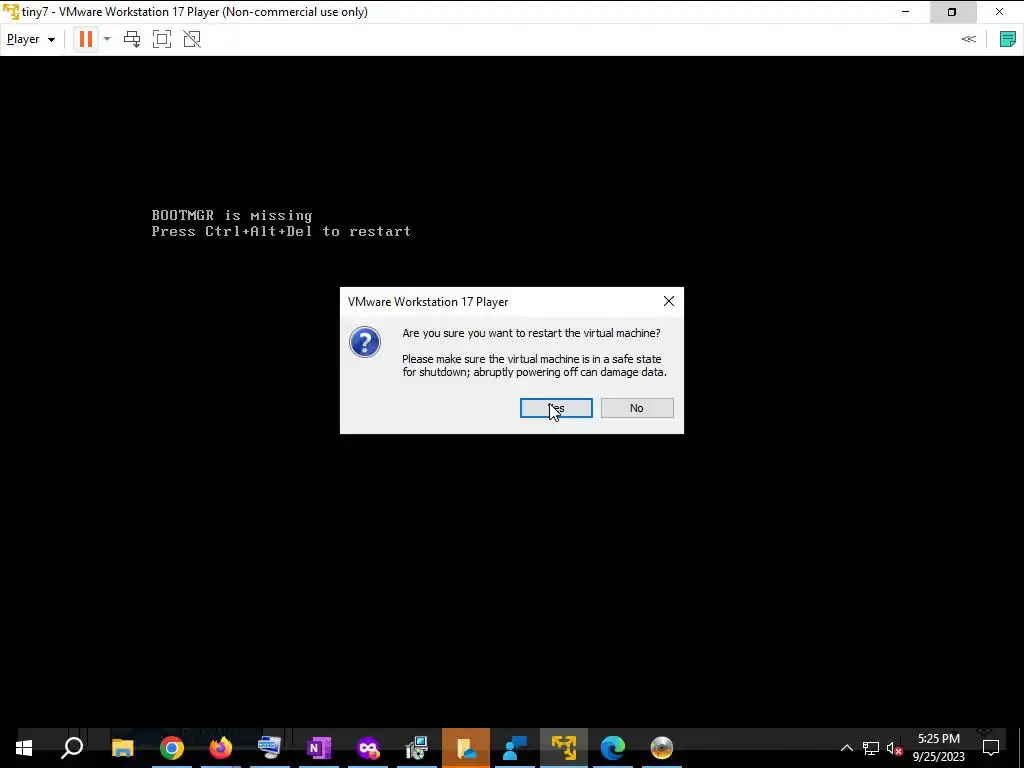Click the blue question mark icon
This screenshot has height=768, width=1024.
(364, 342)
